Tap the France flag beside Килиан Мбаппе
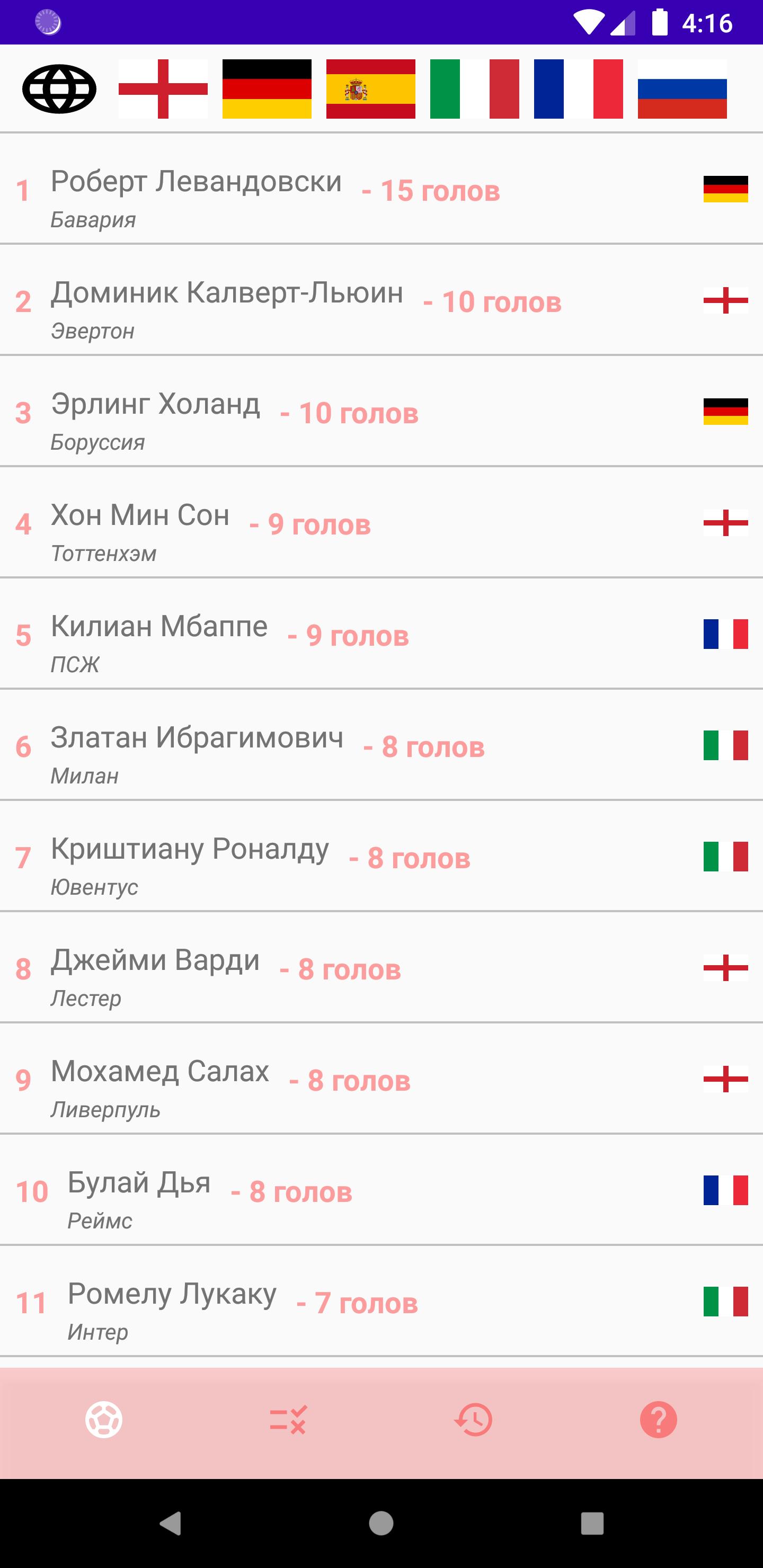Screen dimensions: 763x1568 (725, 634)
